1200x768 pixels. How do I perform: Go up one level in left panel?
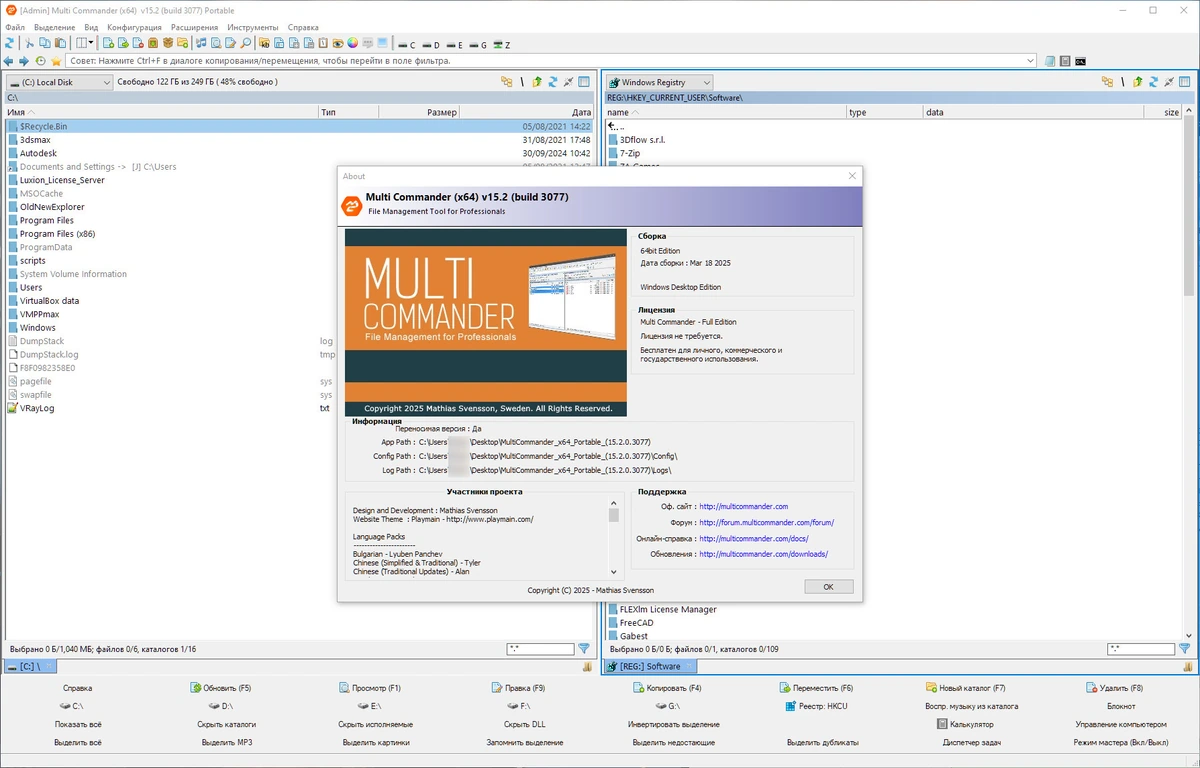click(x=537, y=82)
